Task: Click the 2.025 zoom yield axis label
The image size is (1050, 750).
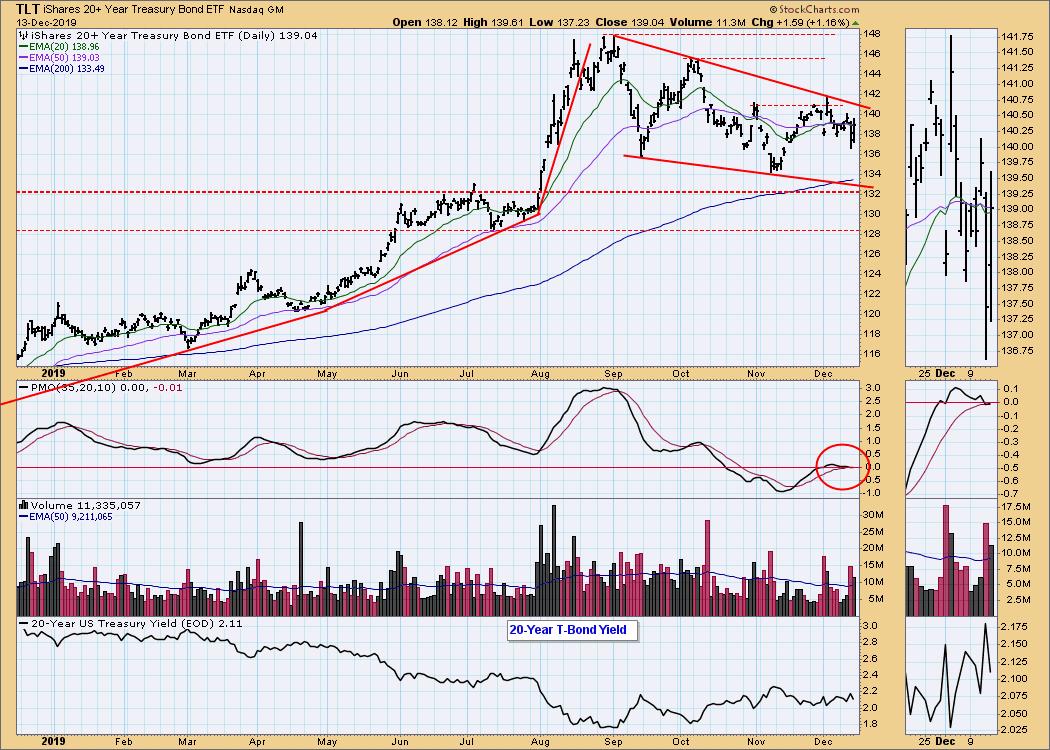Action: pyautogui.click(x=1016, y=729)
